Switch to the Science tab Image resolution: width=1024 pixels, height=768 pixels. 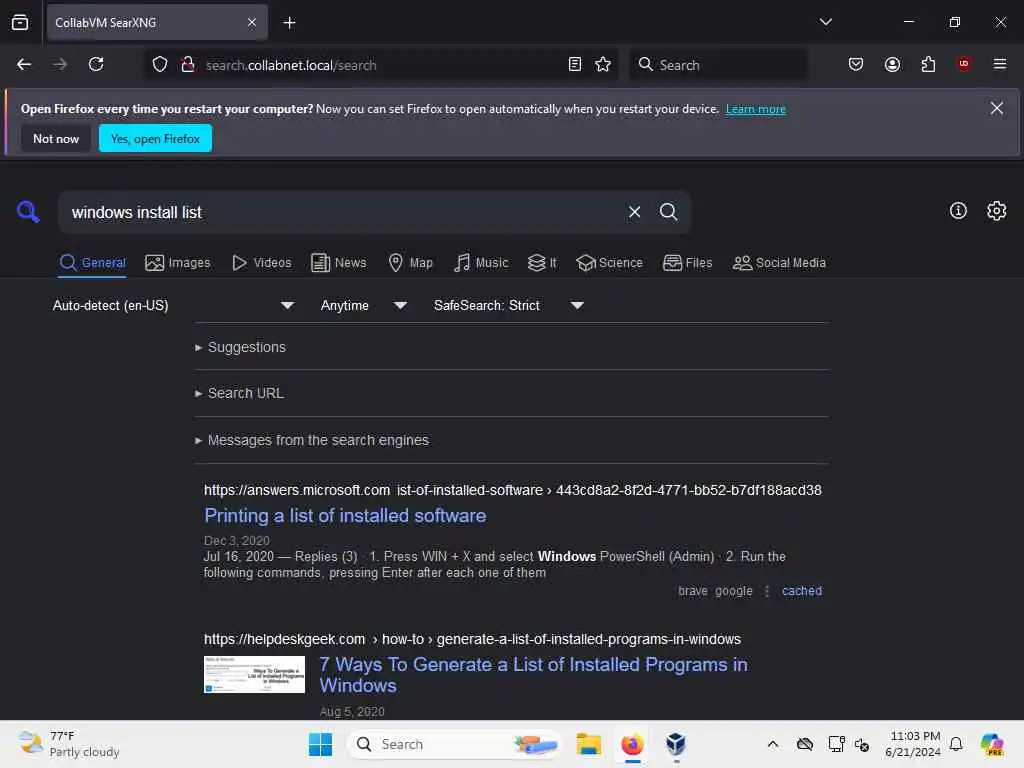tap(609, 263)
